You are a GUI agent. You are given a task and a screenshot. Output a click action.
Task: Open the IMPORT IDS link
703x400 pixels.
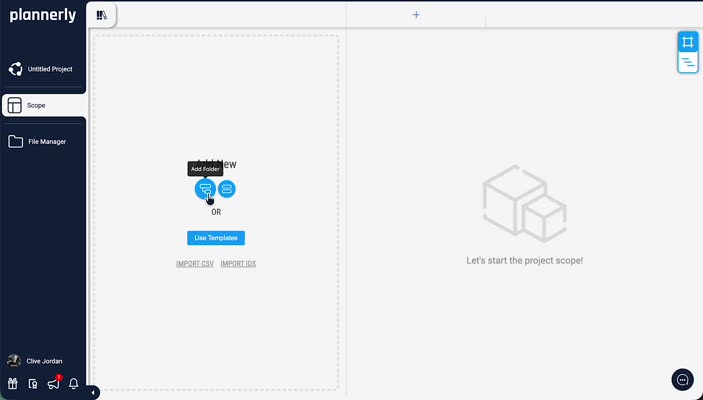click(238, 264)
